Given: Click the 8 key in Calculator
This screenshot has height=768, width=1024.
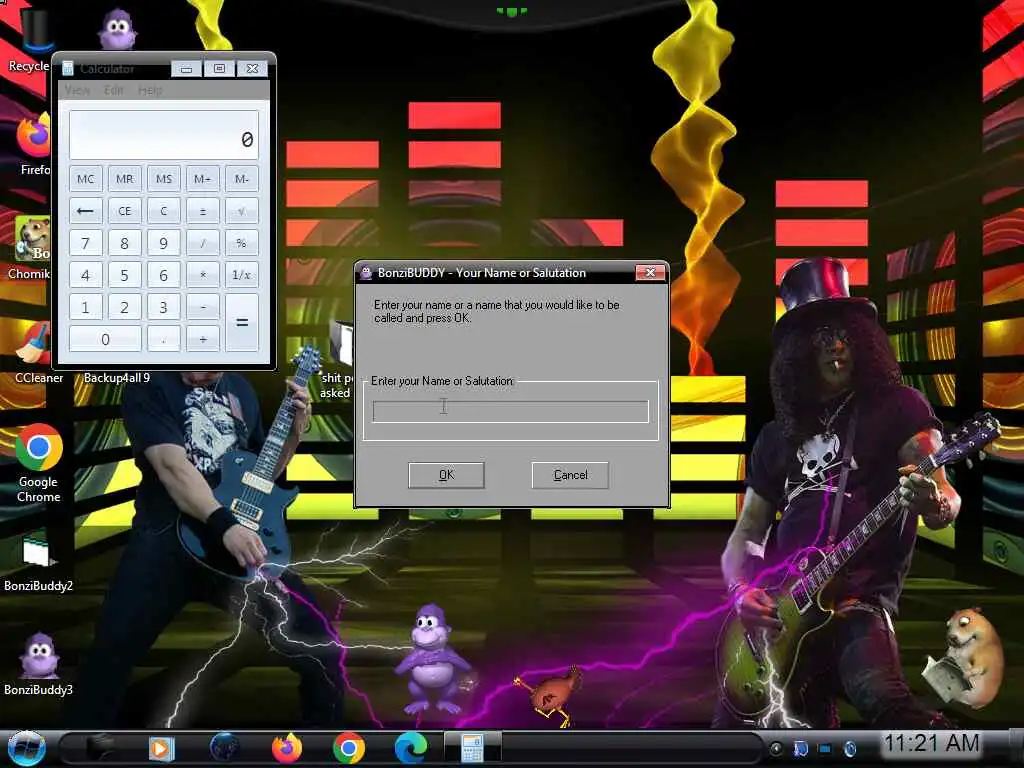Looking at the screenshot, I should coord(125,243).
